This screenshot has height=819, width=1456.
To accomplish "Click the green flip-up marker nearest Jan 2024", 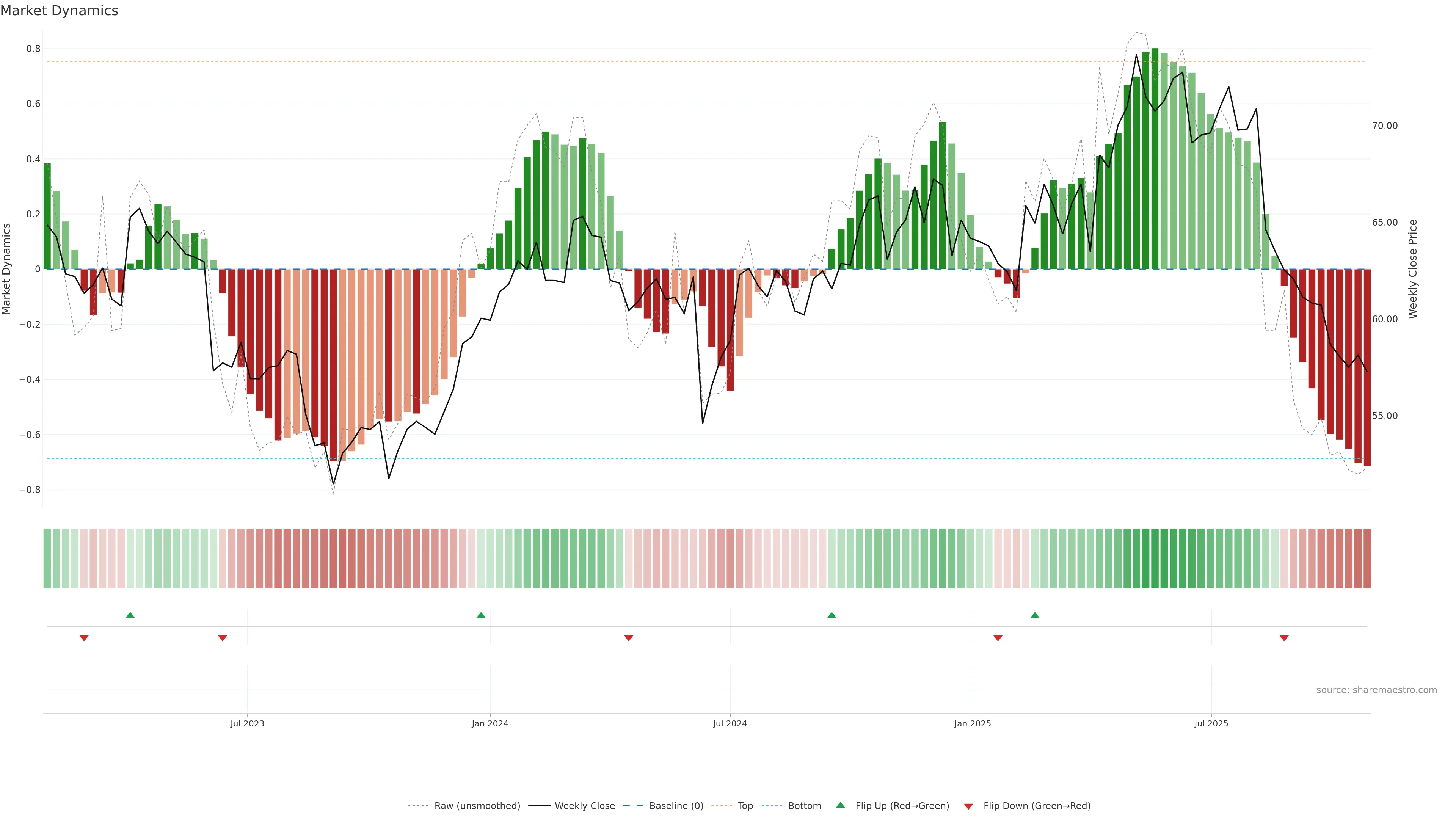I will 481,615.
